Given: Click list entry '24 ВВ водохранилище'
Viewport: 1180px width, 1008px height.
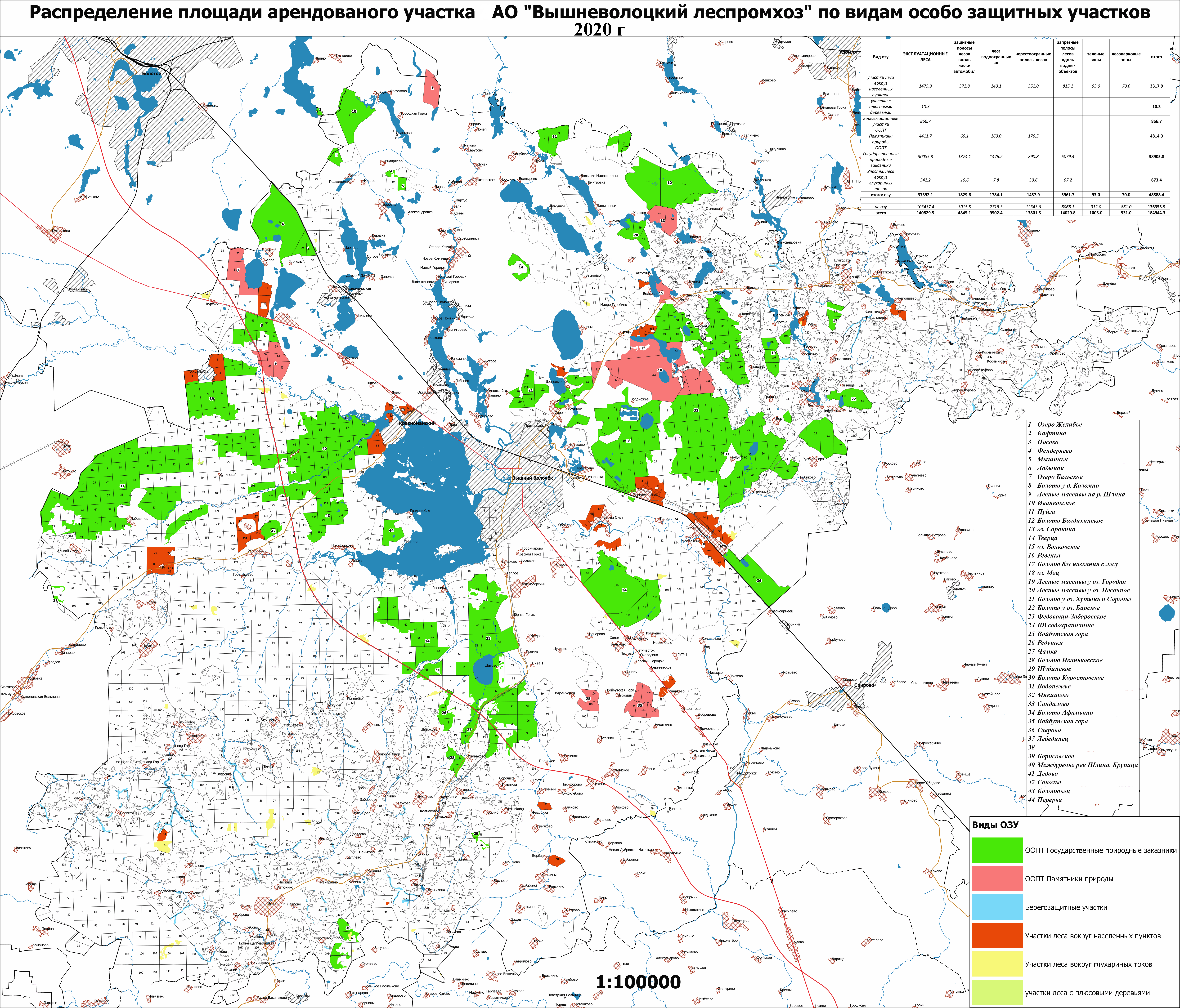Looking at the screenshot, I should 1061,625.
